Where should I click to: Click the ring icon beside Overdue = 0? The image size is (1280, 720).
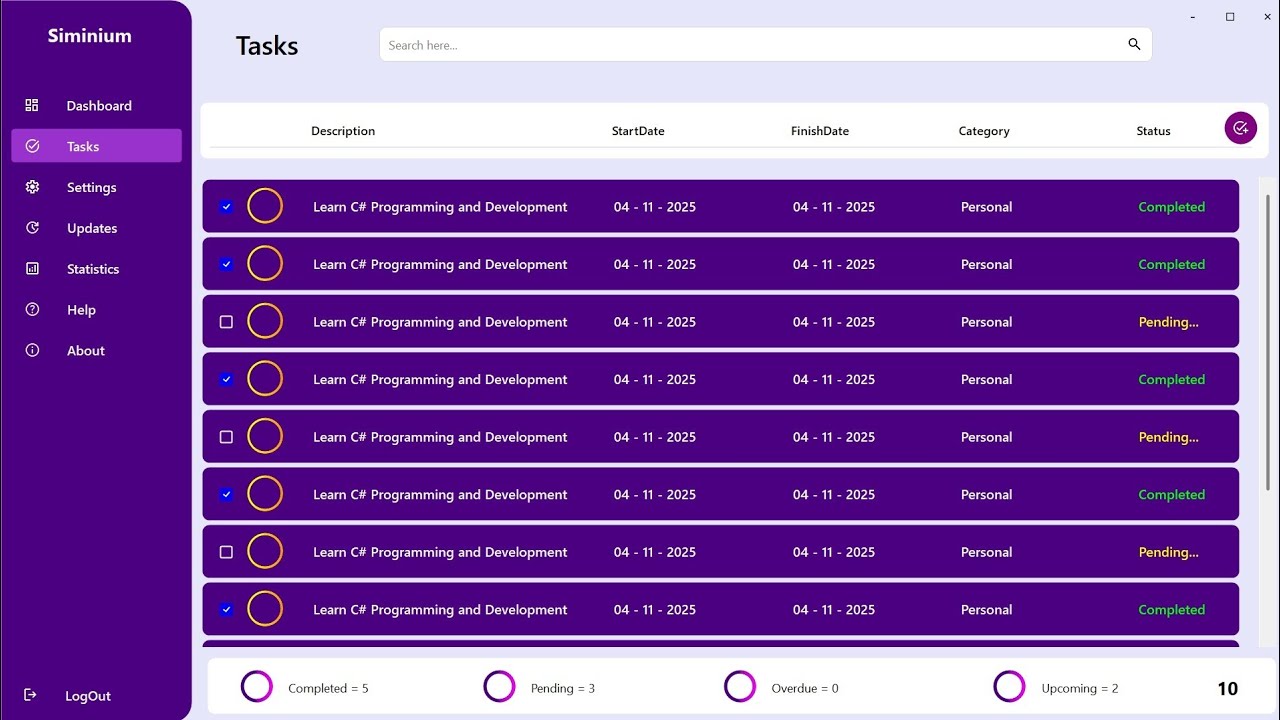(740, 687)
